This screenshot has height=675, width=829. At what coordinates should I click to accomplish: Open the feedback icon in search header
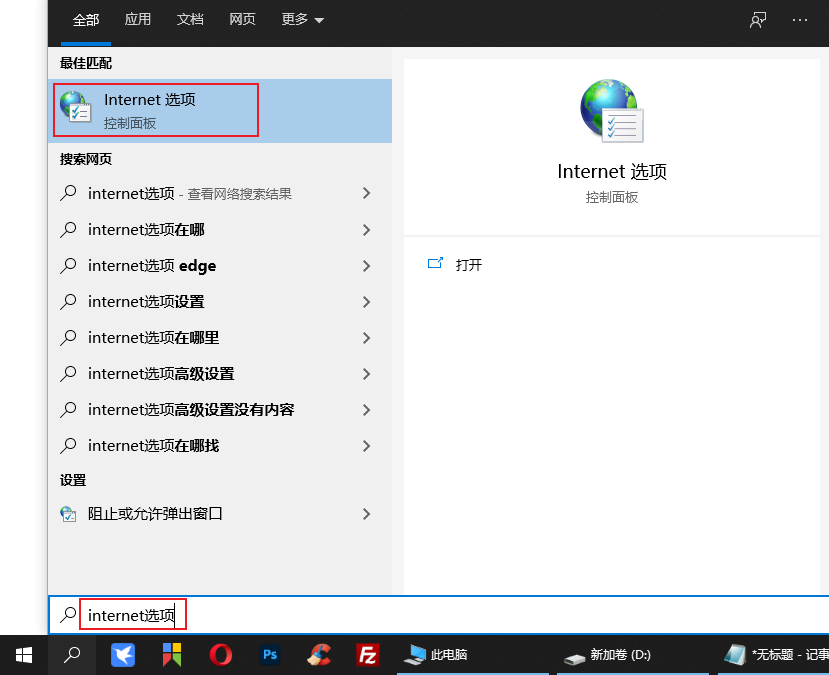pyautogui.click(x=758, y=20)
